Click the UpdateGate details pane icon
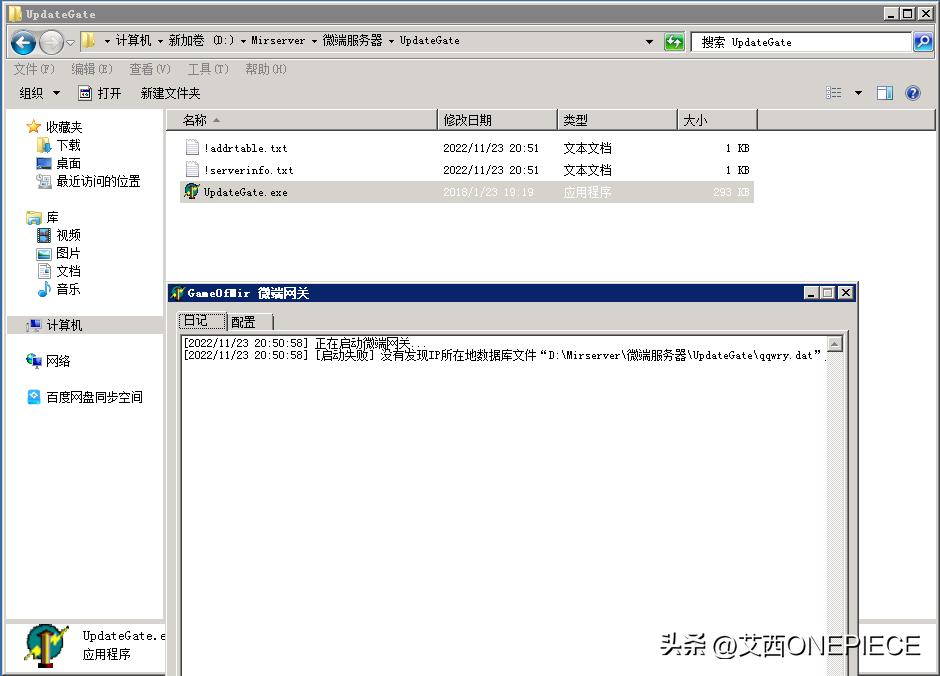This screenshot has height=676, width=940. tap(46, 645)
